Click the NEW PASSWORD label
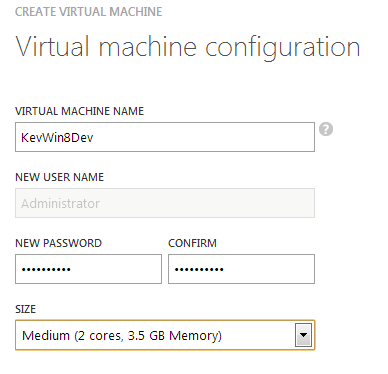 [58, 243]
